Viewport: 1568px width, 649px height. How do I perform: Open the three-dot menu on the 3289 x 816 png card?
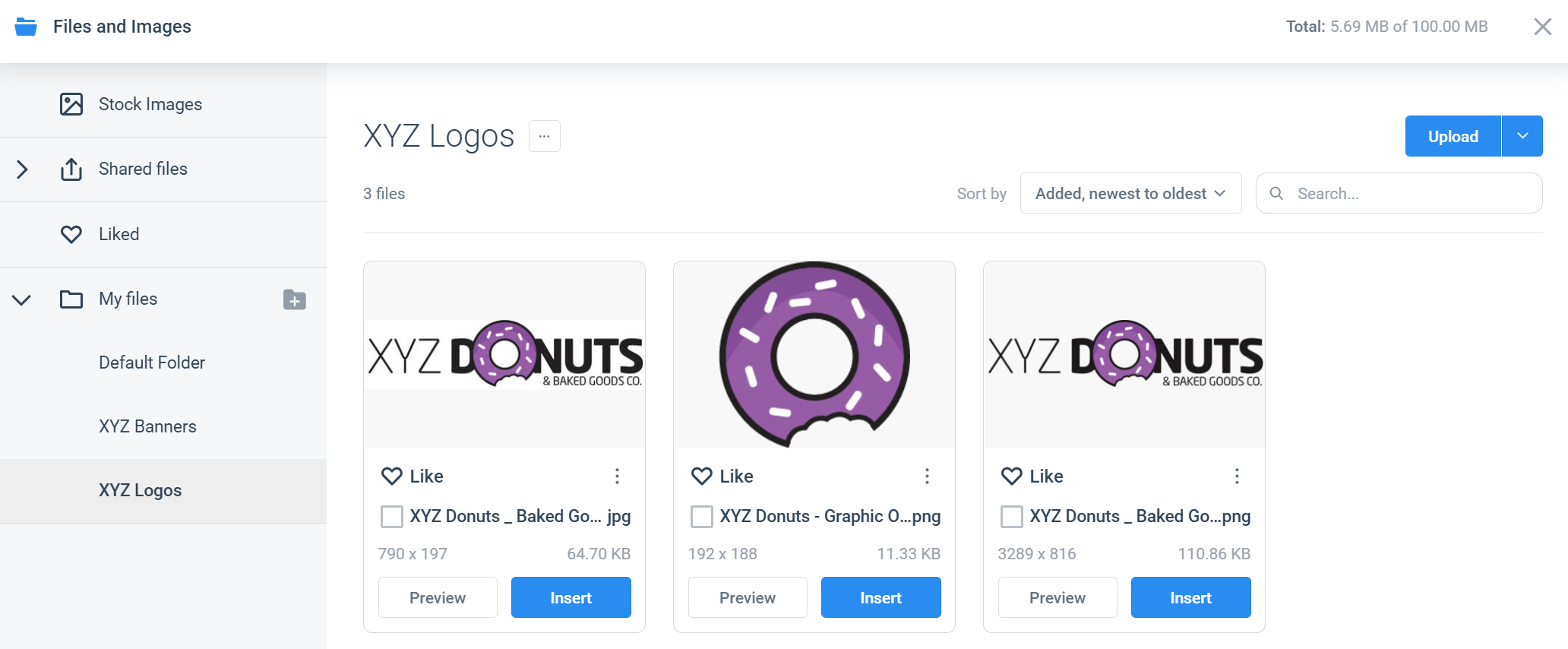click(x=1237, y=476)
